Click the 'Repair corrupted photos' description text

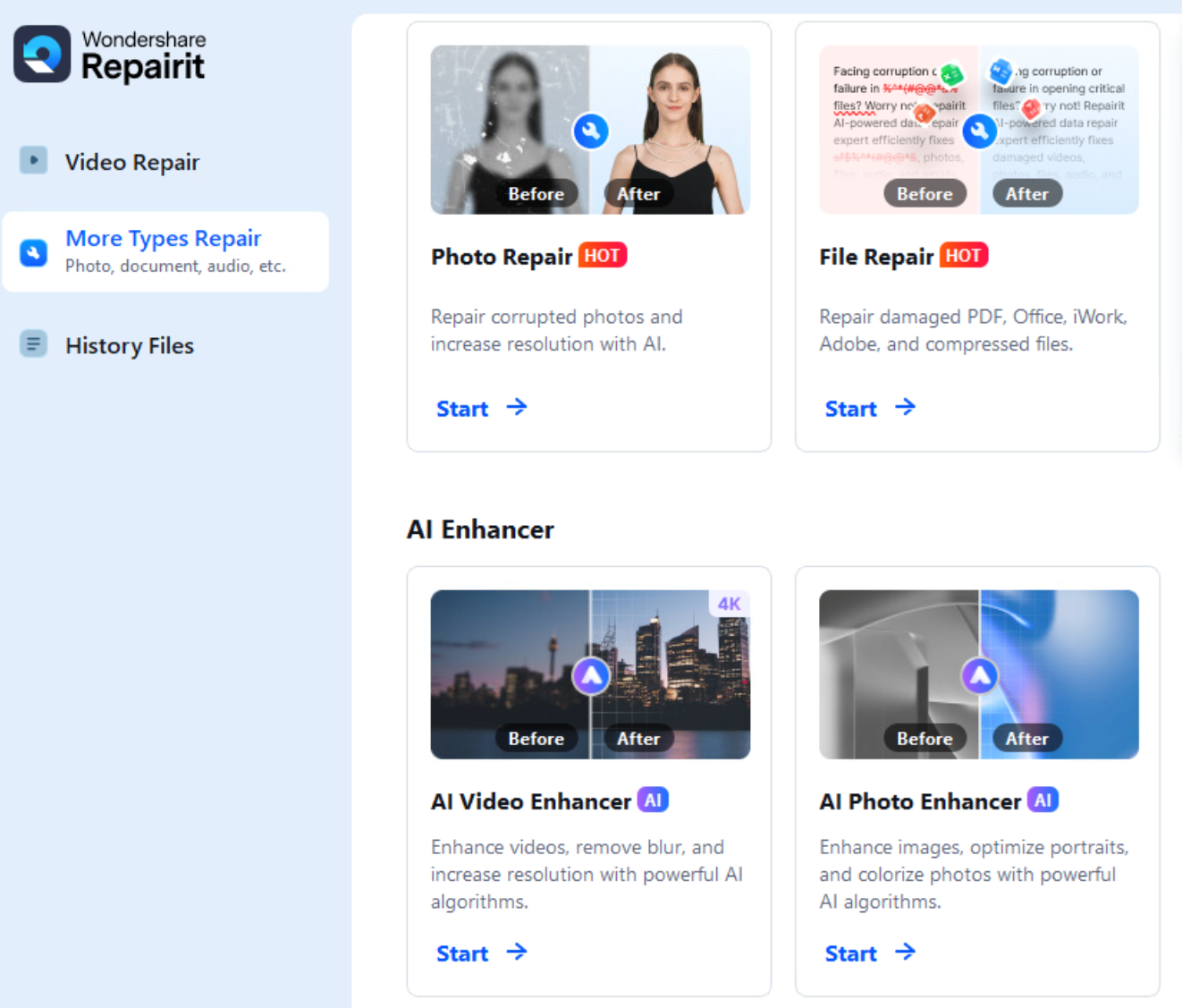[556, 330]
